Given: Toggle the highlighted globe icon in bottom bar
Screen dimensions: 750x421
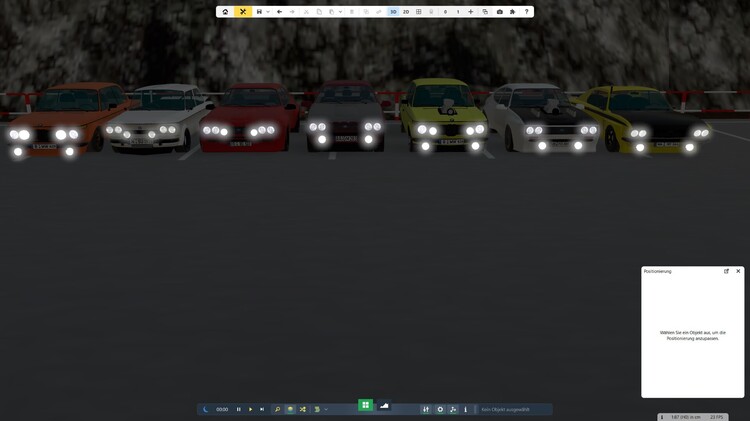Looking at the screenshot, I should (290, 410).
